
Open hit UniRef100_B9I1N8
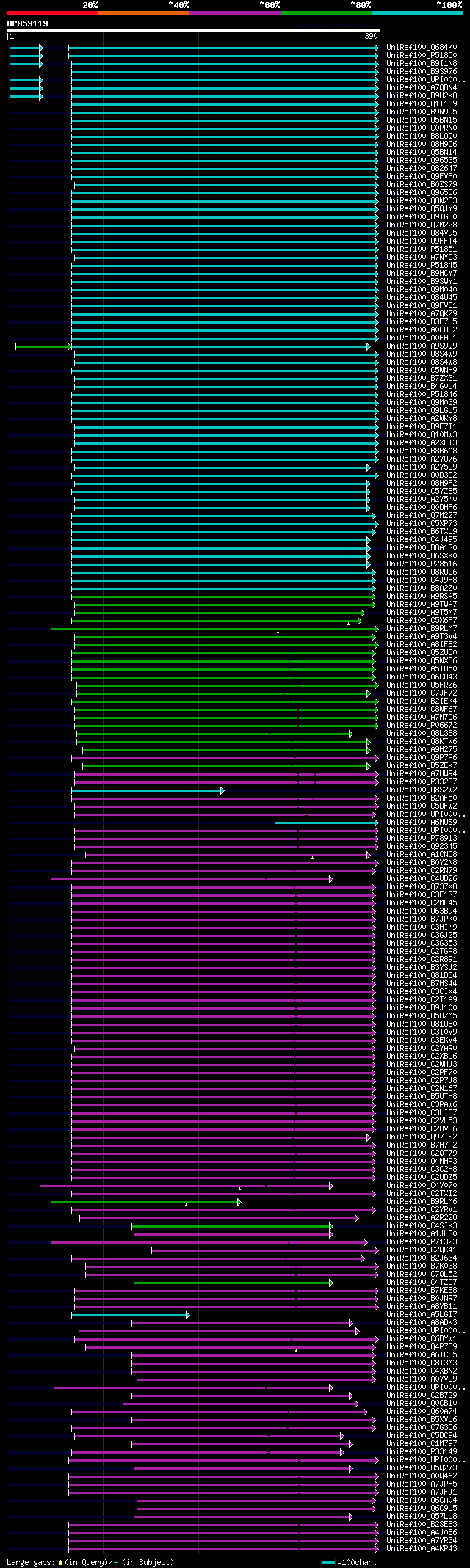(422, 64)
